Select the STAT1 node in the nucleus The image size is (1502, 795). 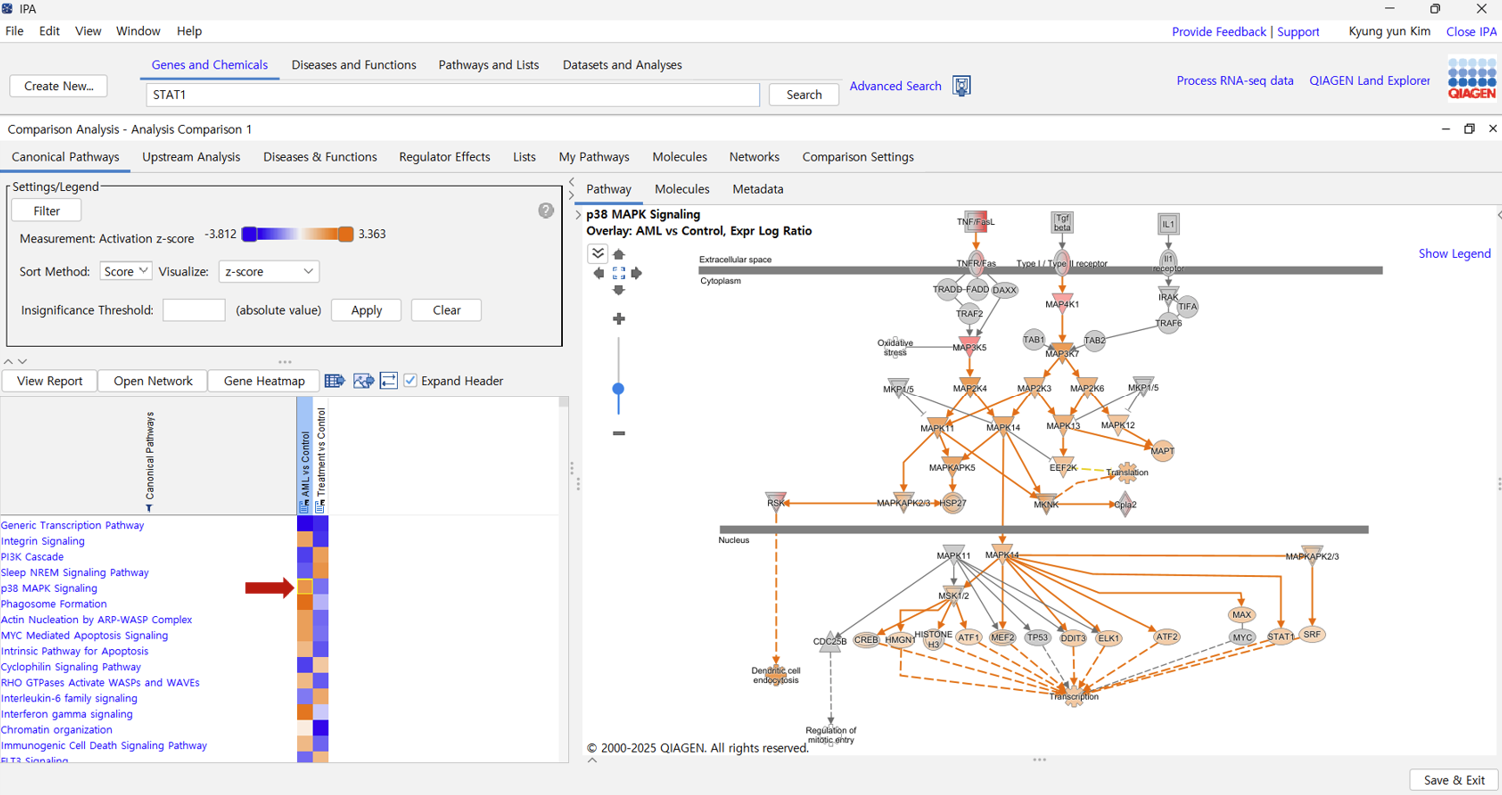click(x=1281, y=636)
